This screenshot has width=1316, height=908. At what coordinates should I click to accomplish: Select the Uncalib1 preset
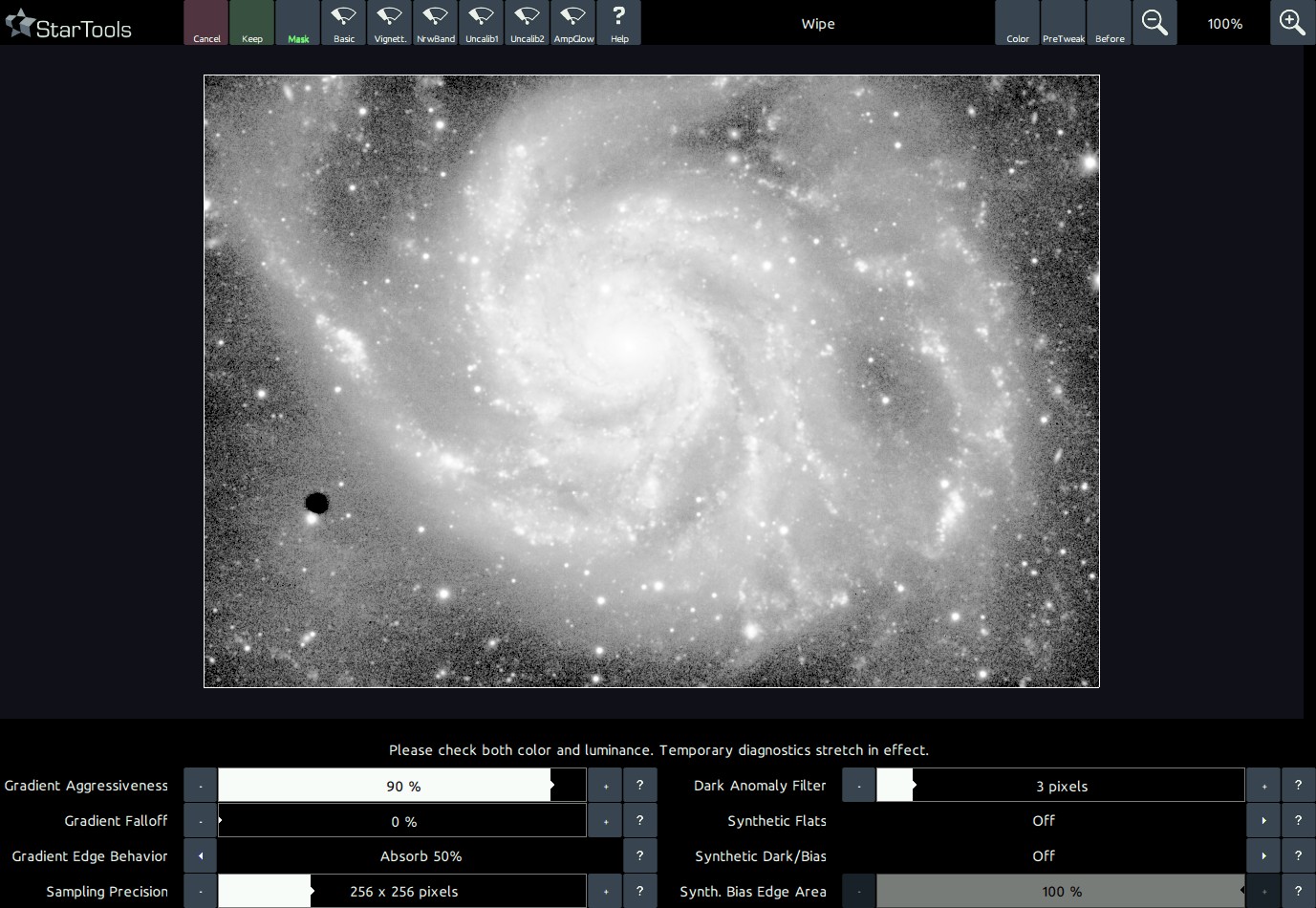coord(481,23)
